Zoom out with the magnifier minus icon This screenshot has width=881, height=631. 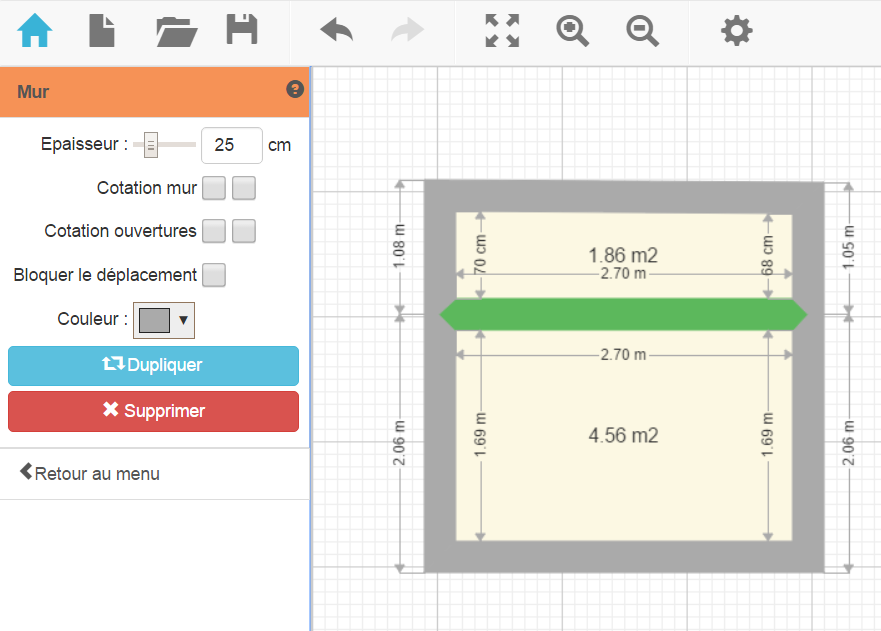pos(643,31)
